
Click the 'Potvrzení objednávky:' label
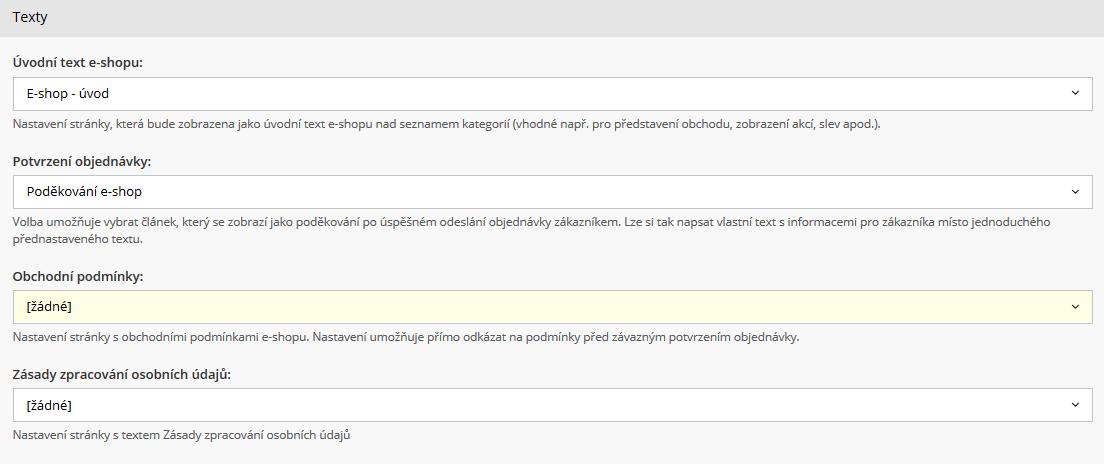82,161
